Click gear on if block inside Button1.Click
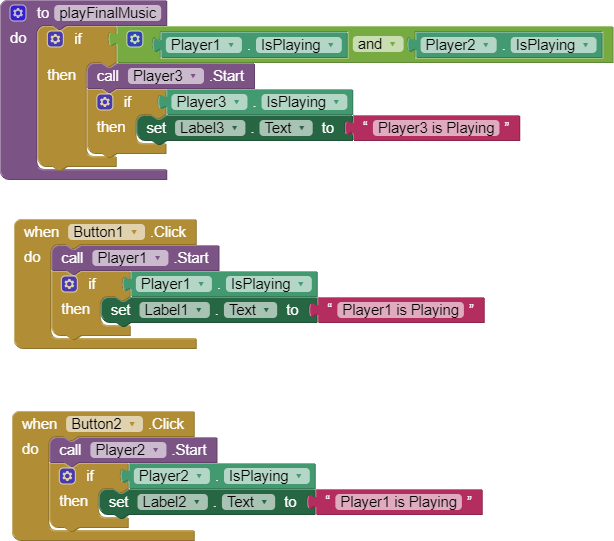 point(68,284)
